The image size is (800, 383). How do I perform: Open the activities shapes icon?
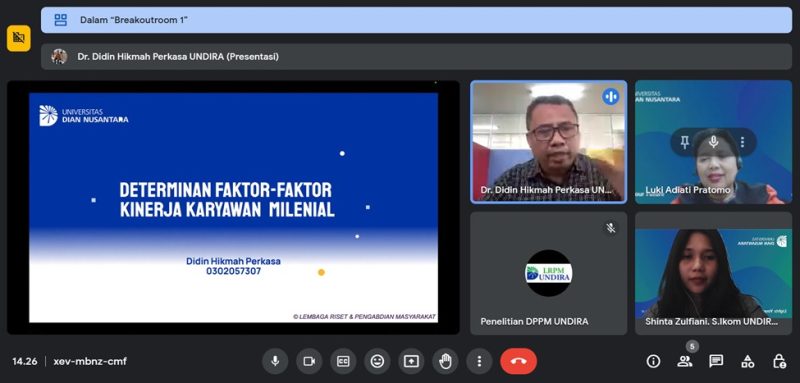[747, 362]
